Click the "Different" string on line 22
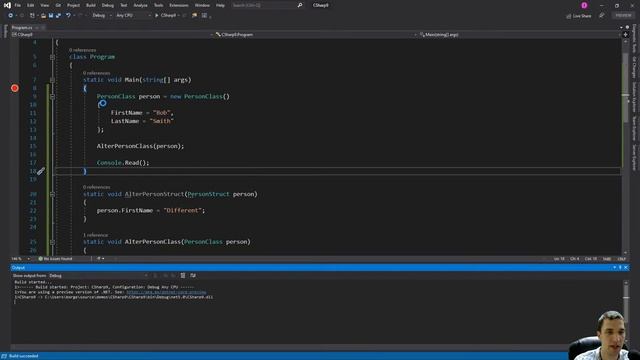This screenshot has width=640, height=360. (183, 211)
